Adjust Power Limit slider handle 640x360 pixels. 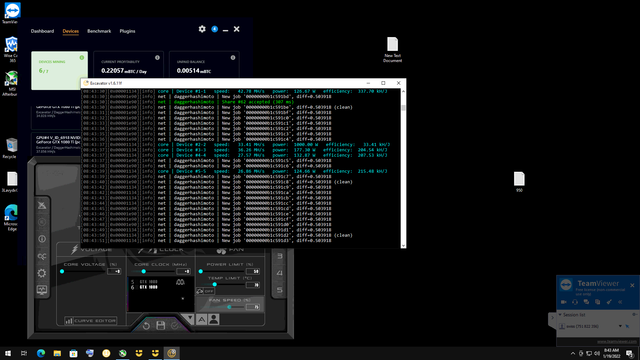point(200,271)
